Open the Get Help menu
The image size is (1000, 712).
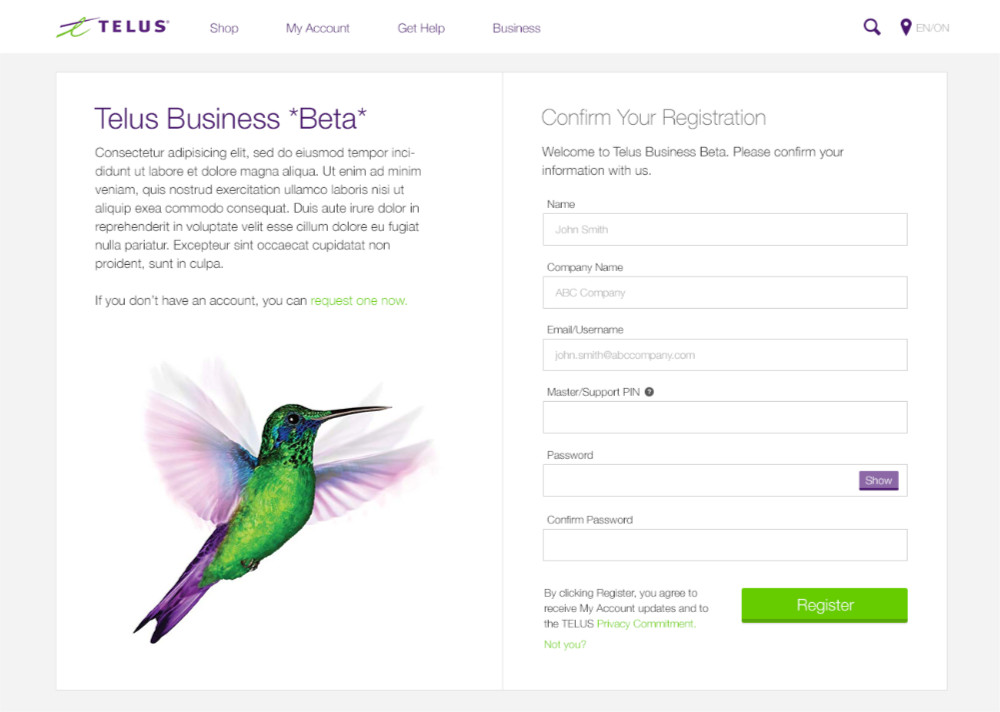point(421,28)
